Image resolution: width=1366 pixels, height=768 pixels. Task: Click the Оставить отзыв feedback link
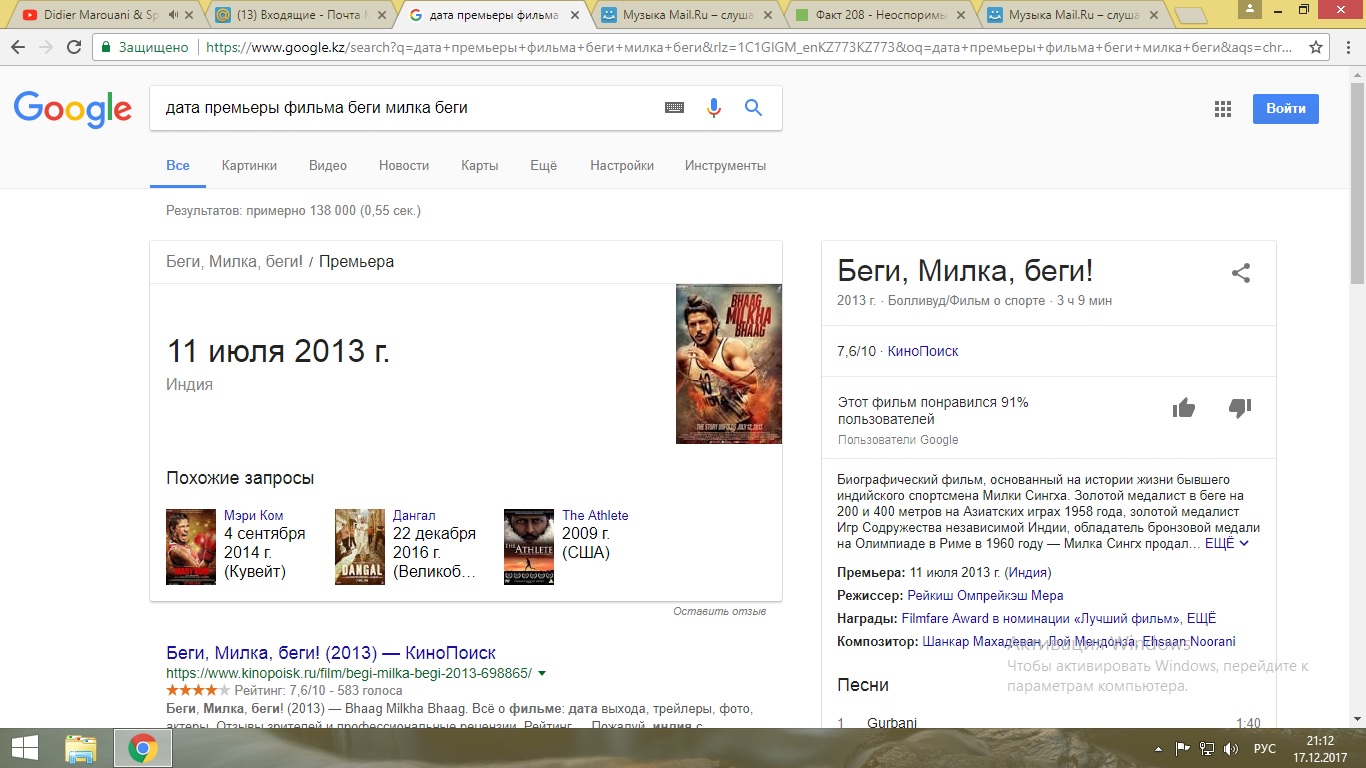(x=720, y=611)
